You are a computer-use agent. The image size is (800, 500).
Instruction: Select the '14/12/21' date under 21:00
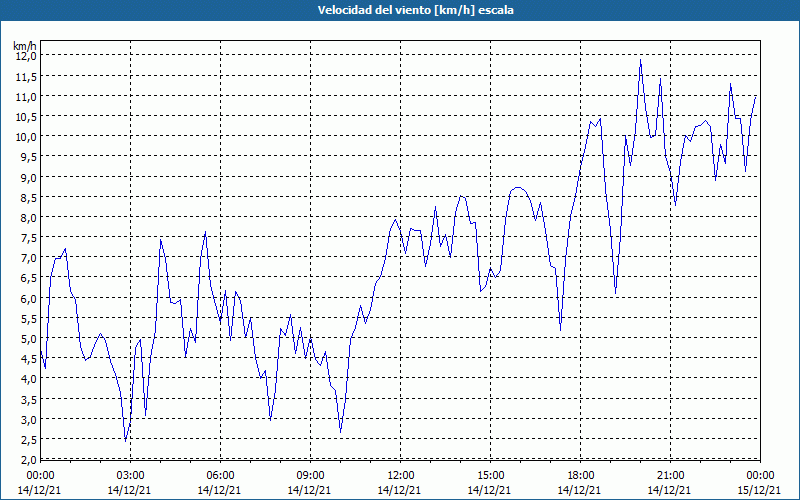tap(669, 490)
